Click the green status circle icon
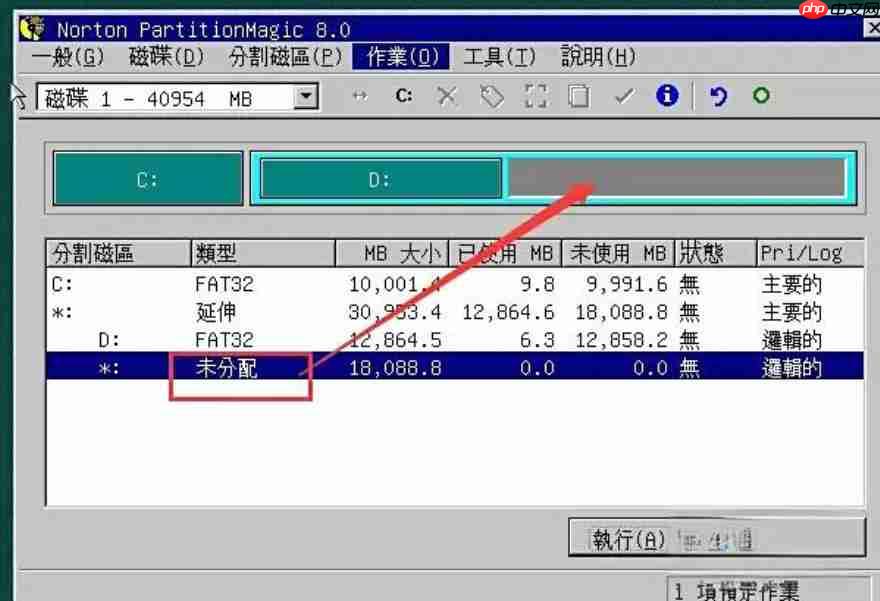 pos(761,96)
